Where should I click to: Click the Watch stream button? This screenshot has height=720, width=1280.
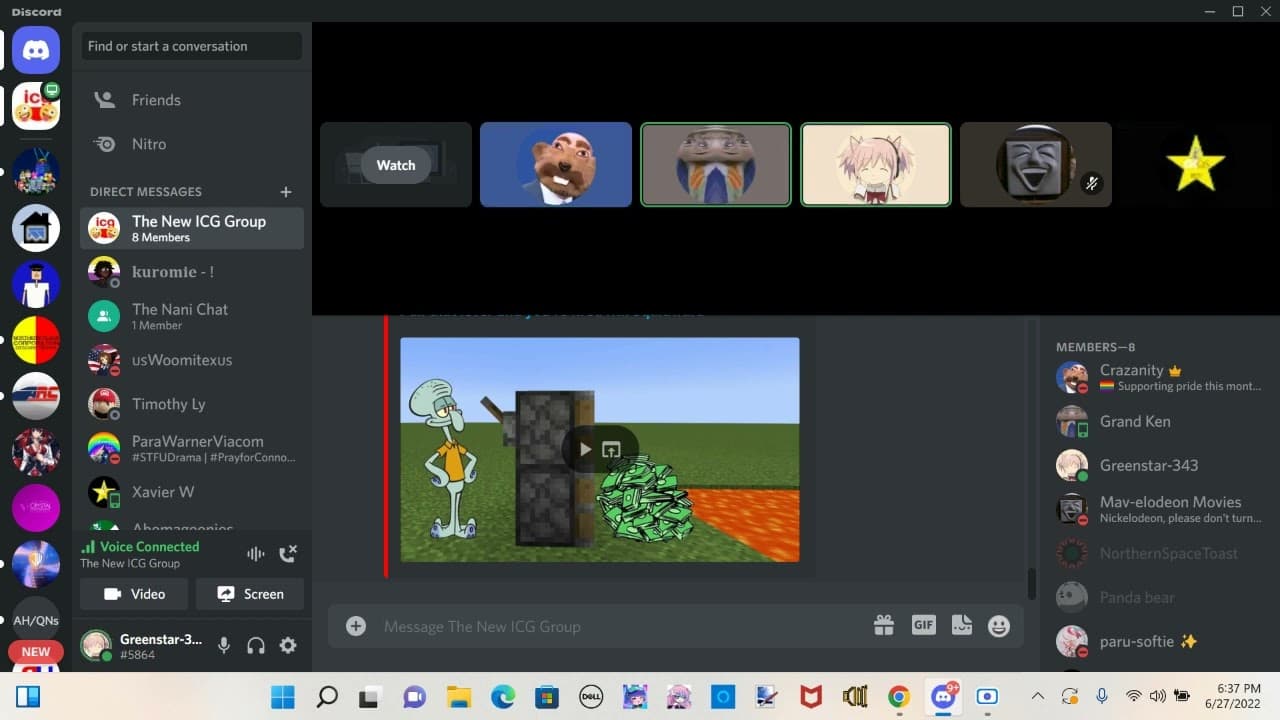click(396, 165)
